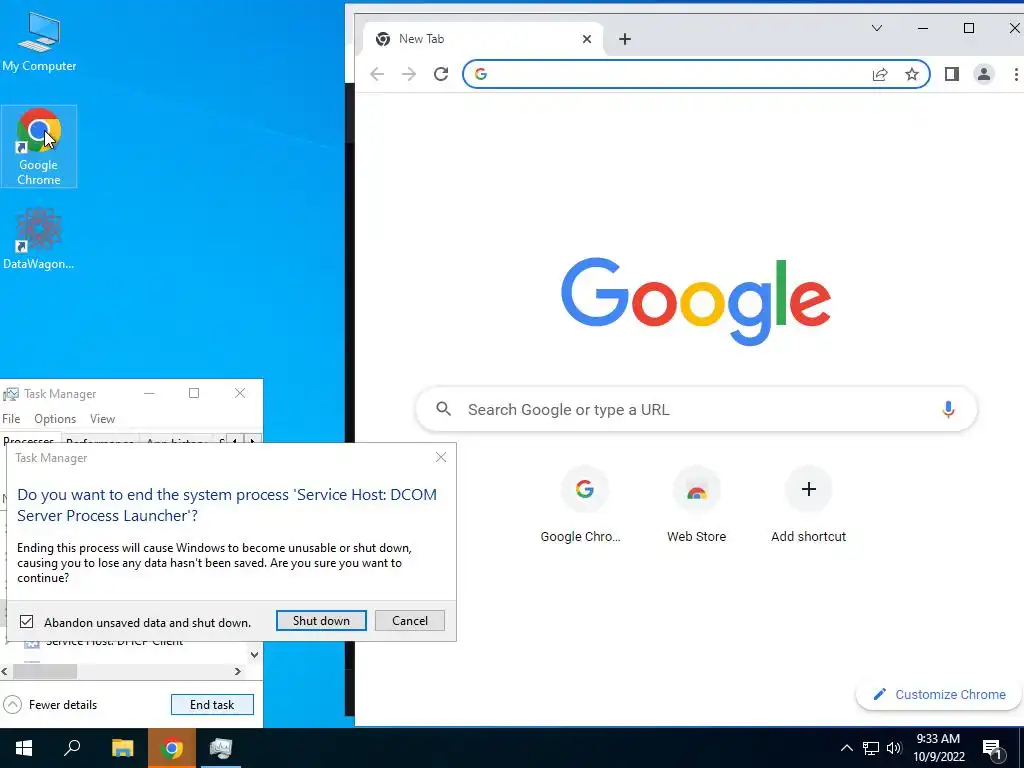Open Task Manager View menu
The height and width of the screenshot is (768, 1024).
coord(103,419)
